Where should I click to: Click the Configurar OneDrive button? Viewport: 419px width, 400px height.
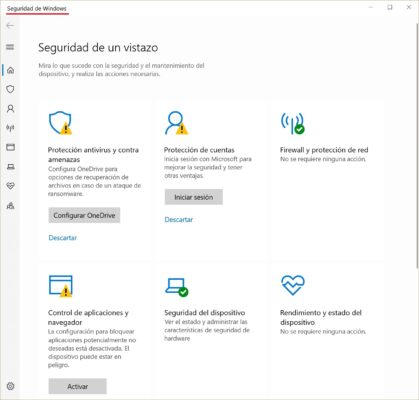click(84, 215)
